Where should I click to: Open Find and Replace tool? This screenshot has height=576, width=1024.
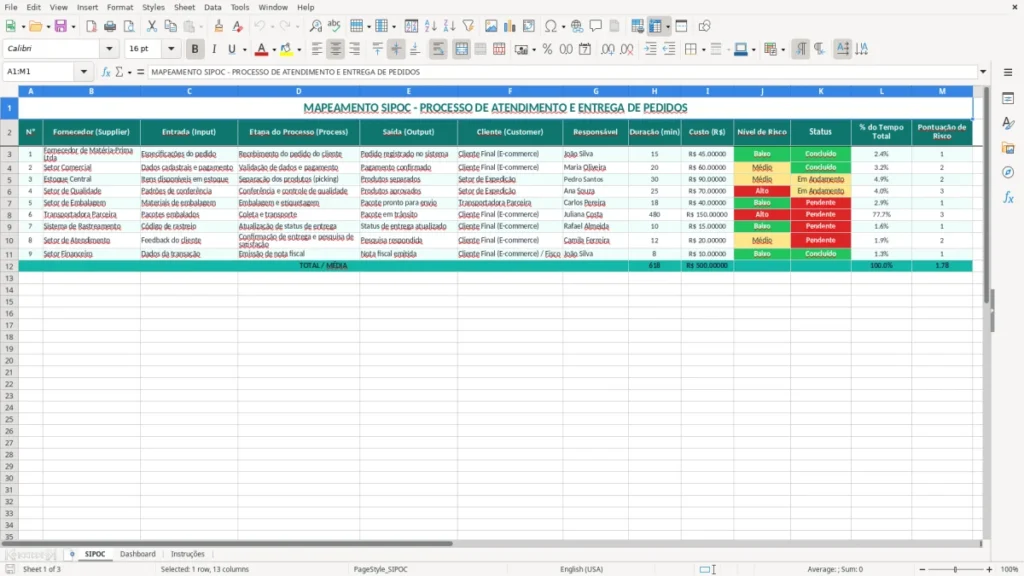315,26
